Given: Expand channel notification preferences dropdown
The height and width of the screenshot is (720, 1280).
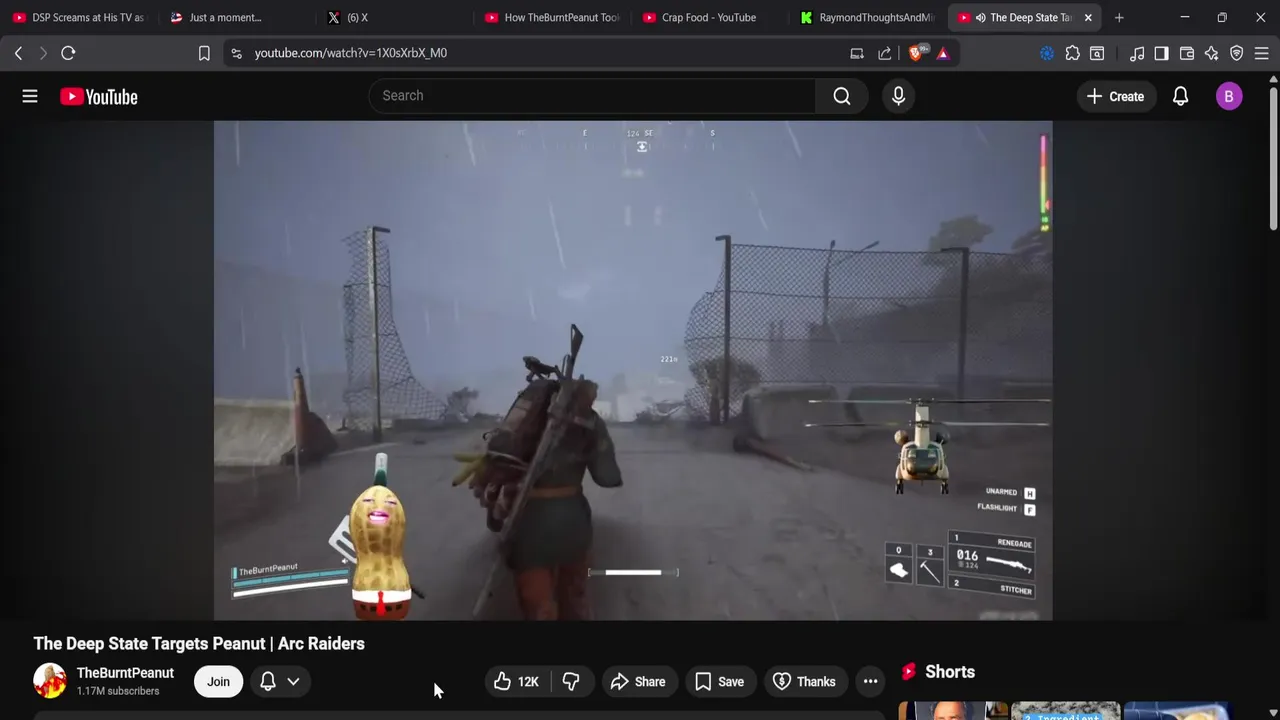Looking at the screenshot, I should [280, 682].
